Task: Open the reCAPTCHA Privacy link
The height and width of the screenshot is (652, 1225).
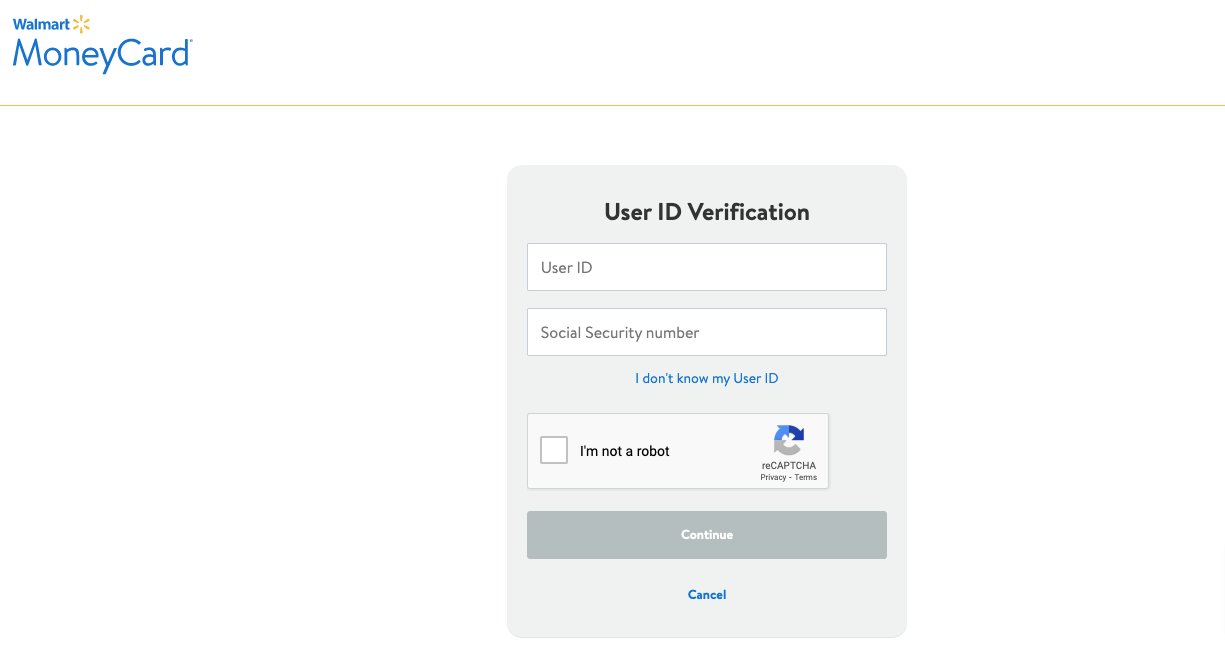Action: (772, 478)
